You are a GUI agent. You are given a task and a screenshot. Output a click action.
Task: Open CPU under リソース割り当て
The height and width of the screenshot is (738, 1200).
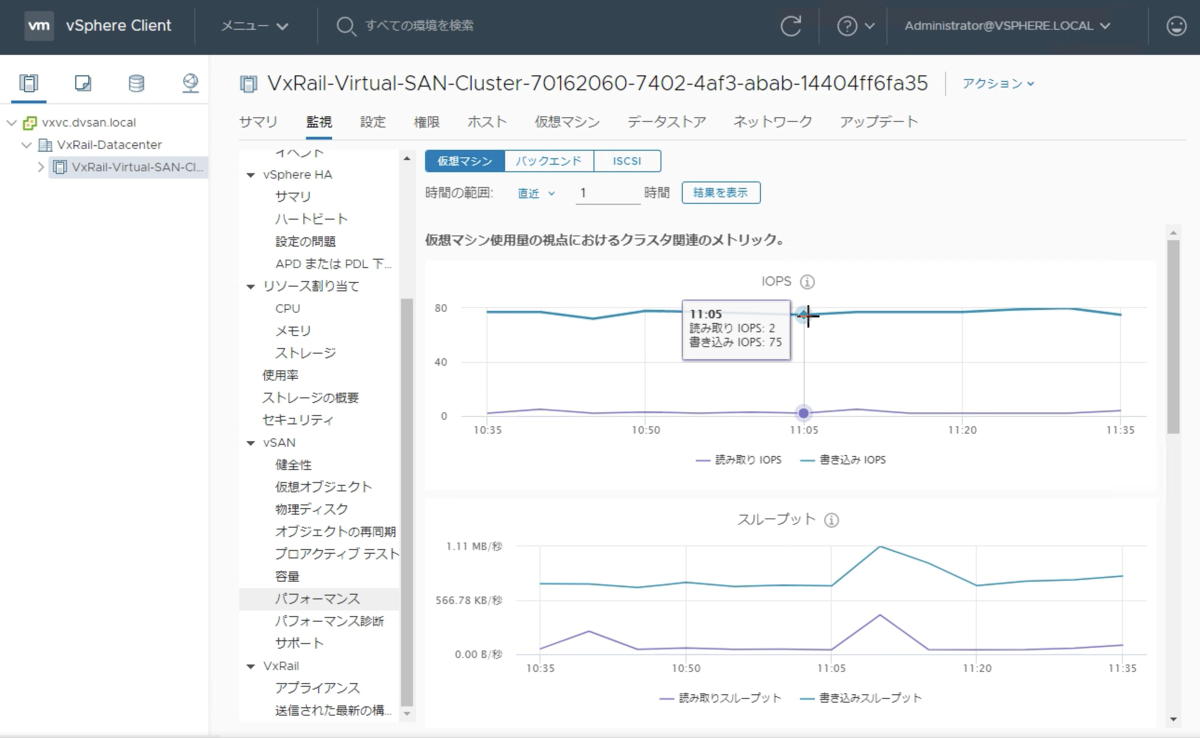[288, 308]
